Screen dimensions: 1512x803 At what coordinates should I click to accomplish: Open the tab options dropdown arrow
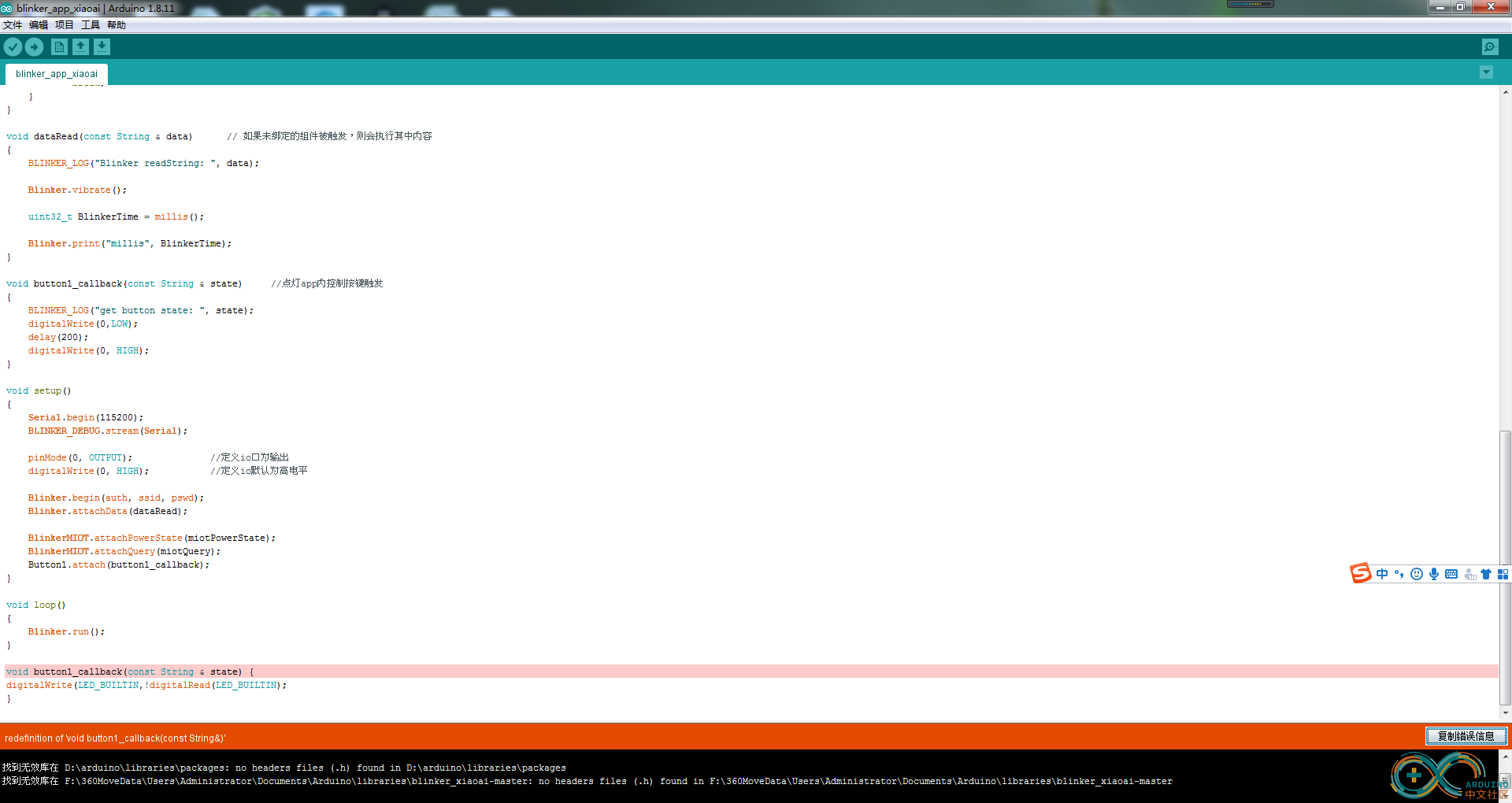[x=1486, y=72]
